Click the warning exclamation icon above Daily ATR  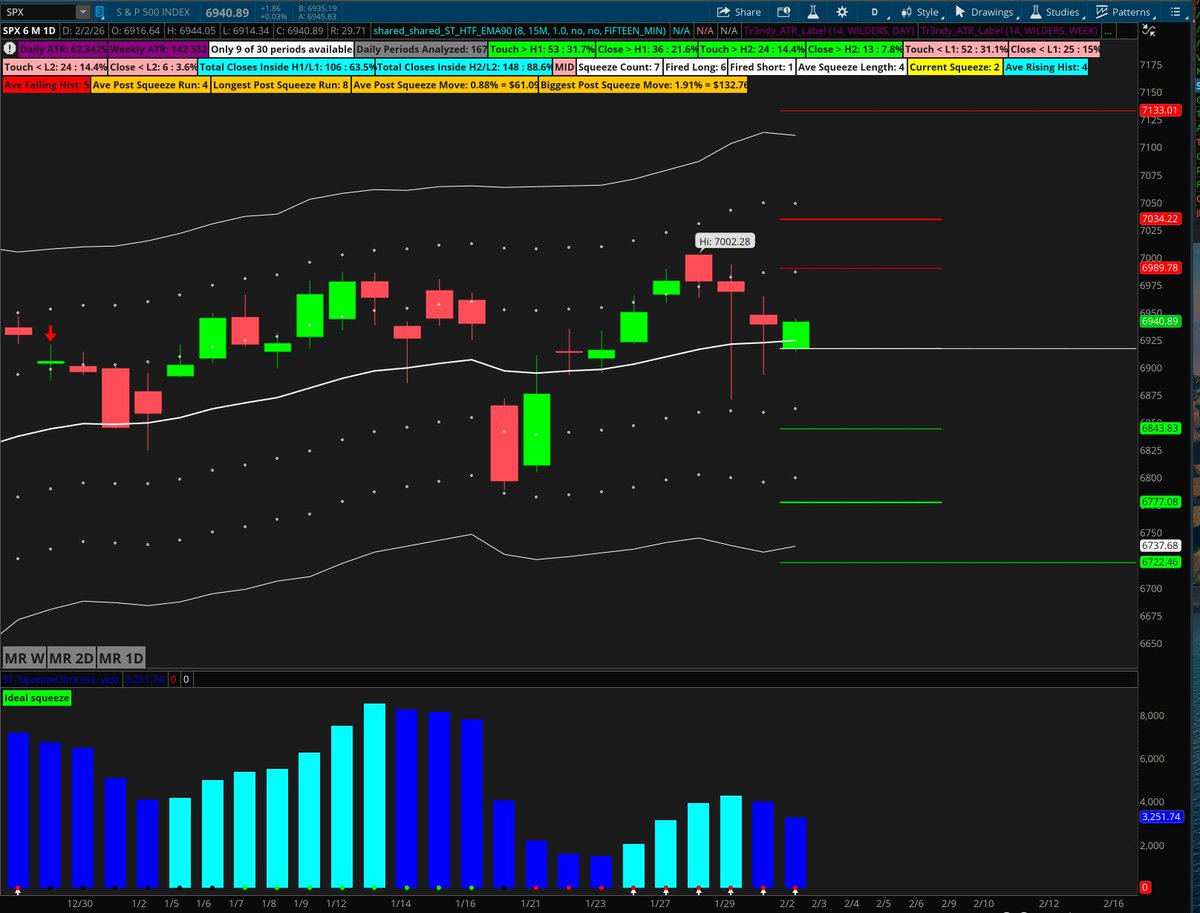click(x=9, y=47)
